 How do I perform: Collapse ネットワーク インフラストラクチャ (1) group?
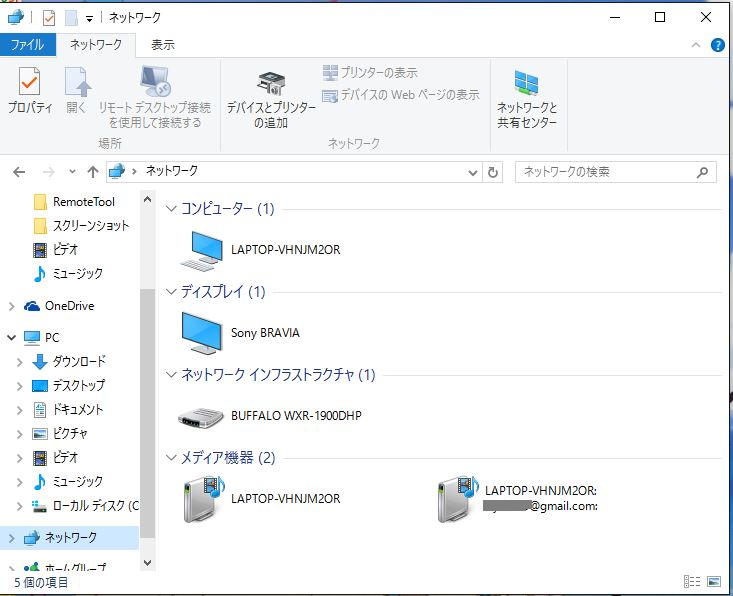click(171, 374)
